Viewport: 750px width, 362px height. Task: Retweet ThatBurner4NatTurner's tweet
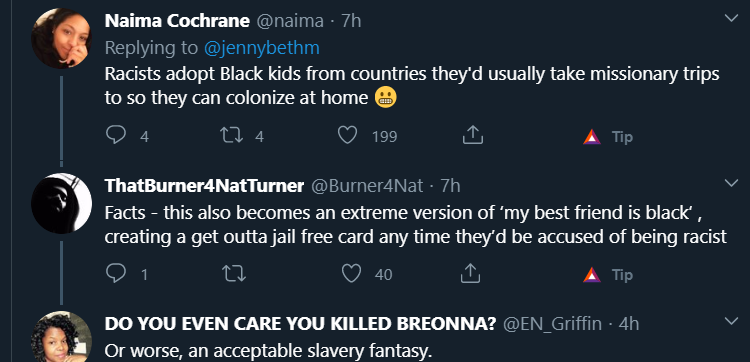coord(234,274)
